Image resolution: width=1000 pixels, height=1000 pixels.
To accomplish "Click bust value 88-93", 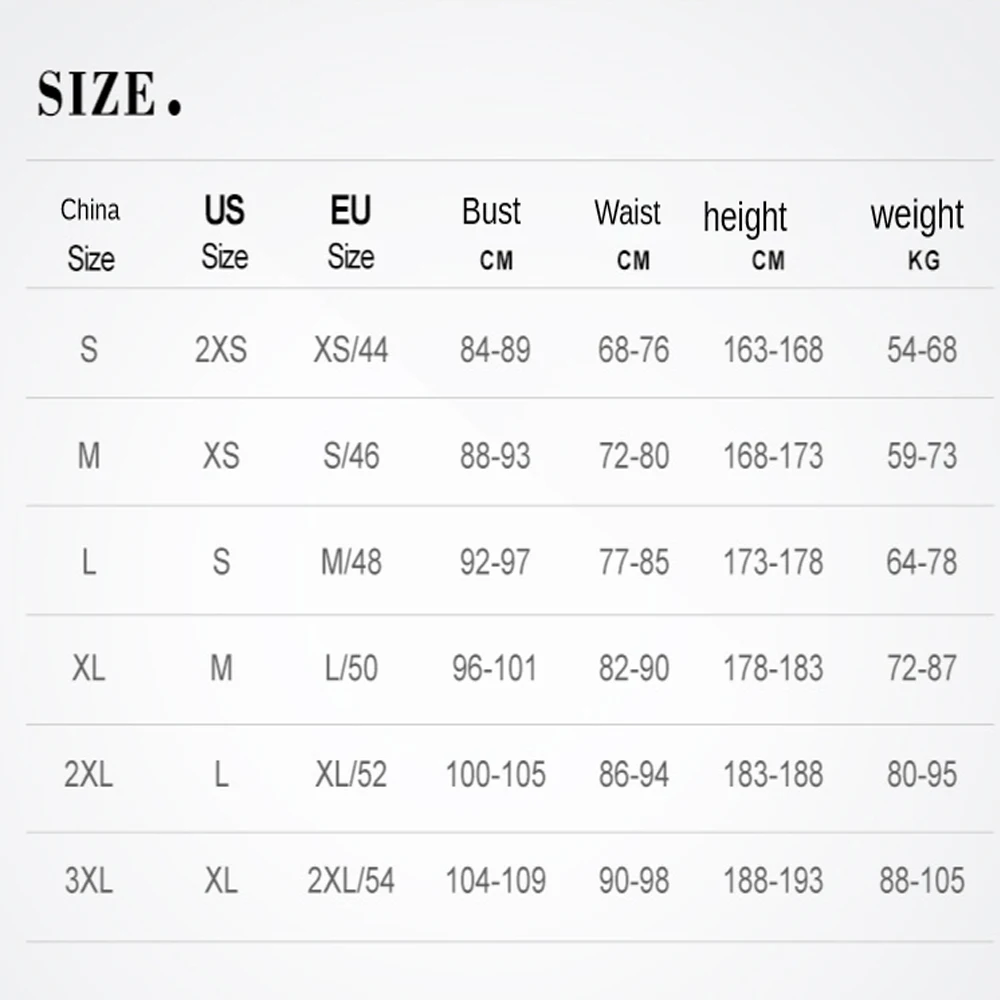I will tap(495, 456).
